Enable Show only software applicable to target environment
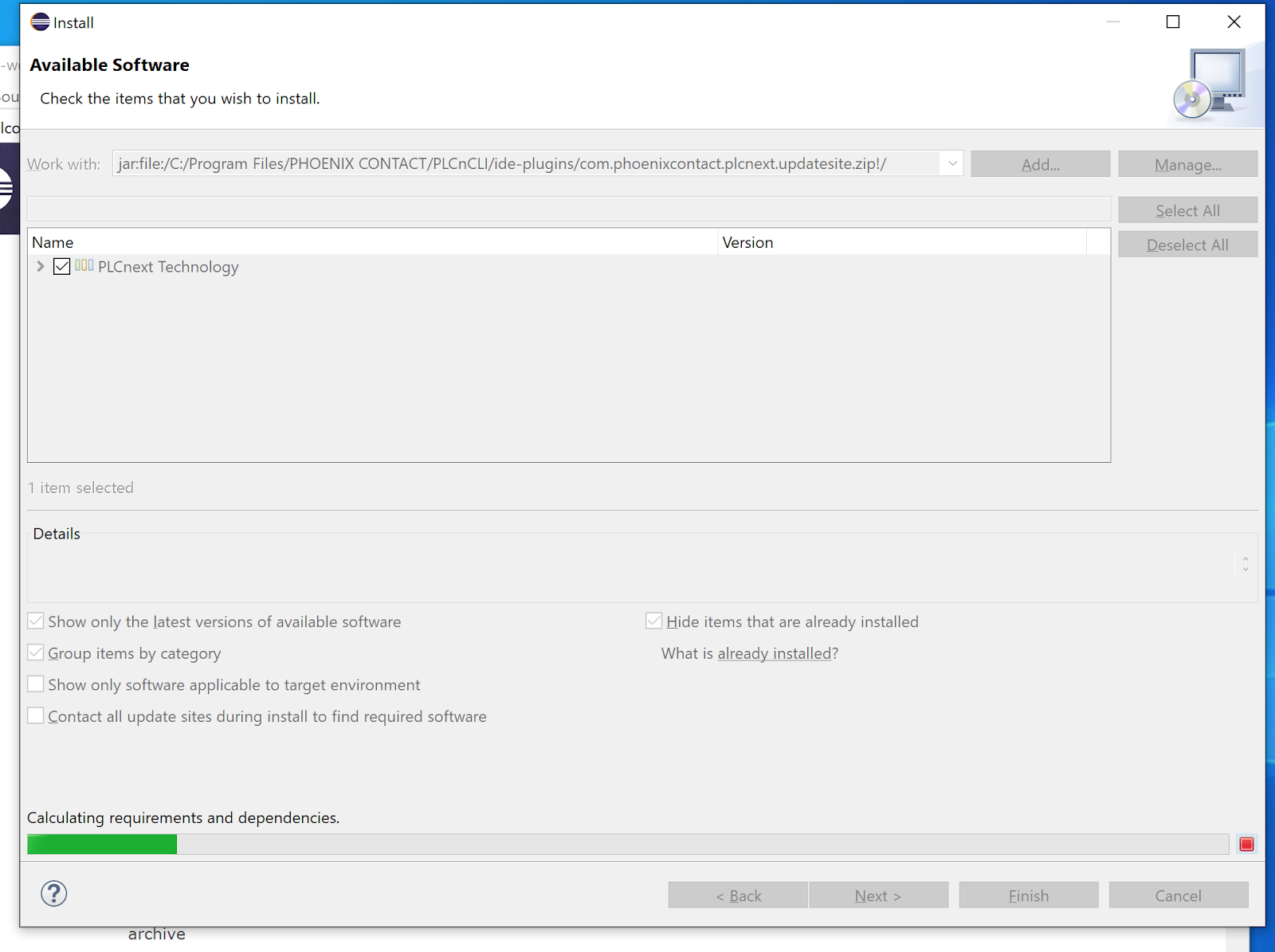1275x952 pixels. coord(36,684)
